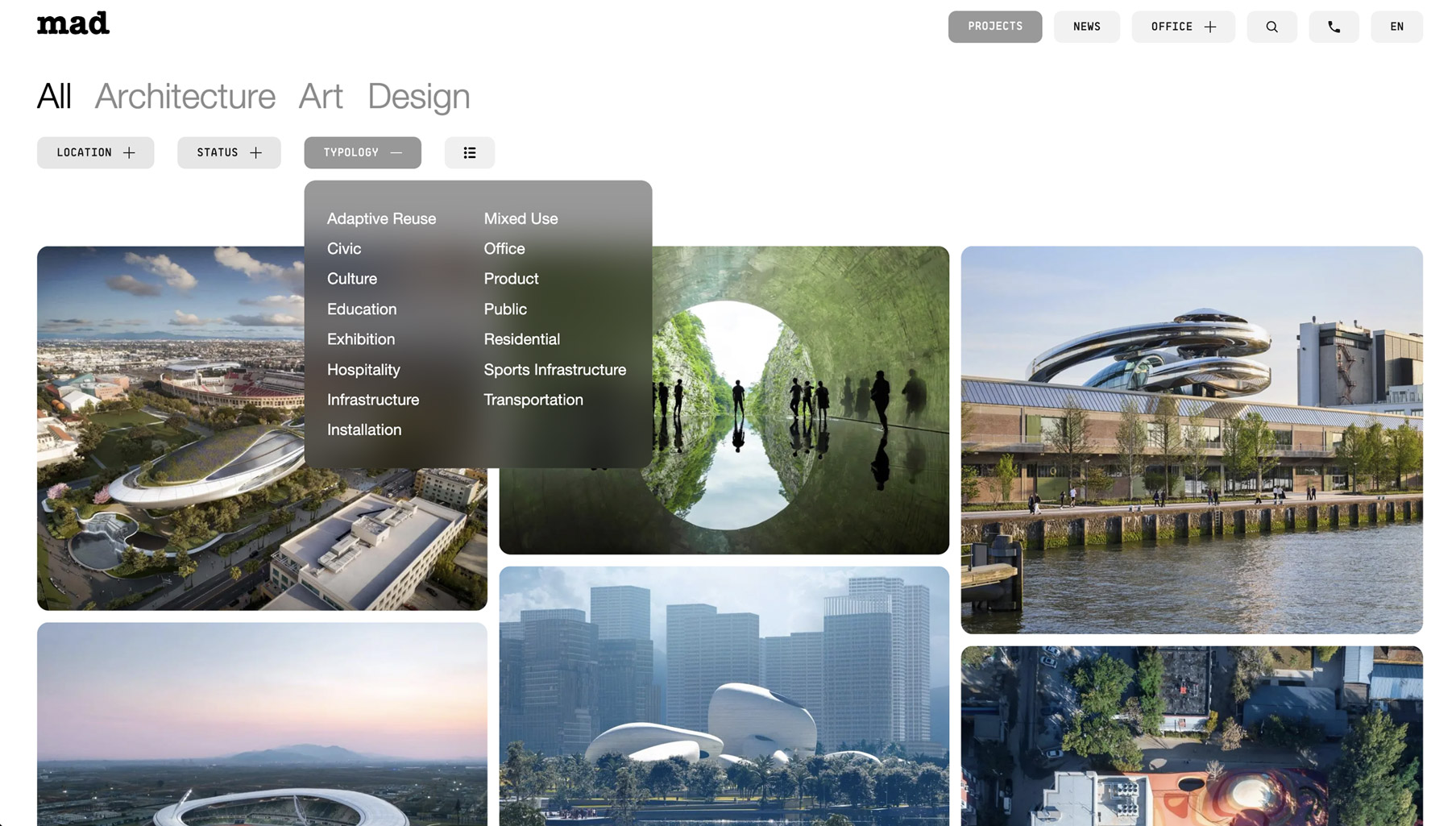This screenshot has height=826, width=1456.
Task: Expand the Location filter
Action: point(95,152)
